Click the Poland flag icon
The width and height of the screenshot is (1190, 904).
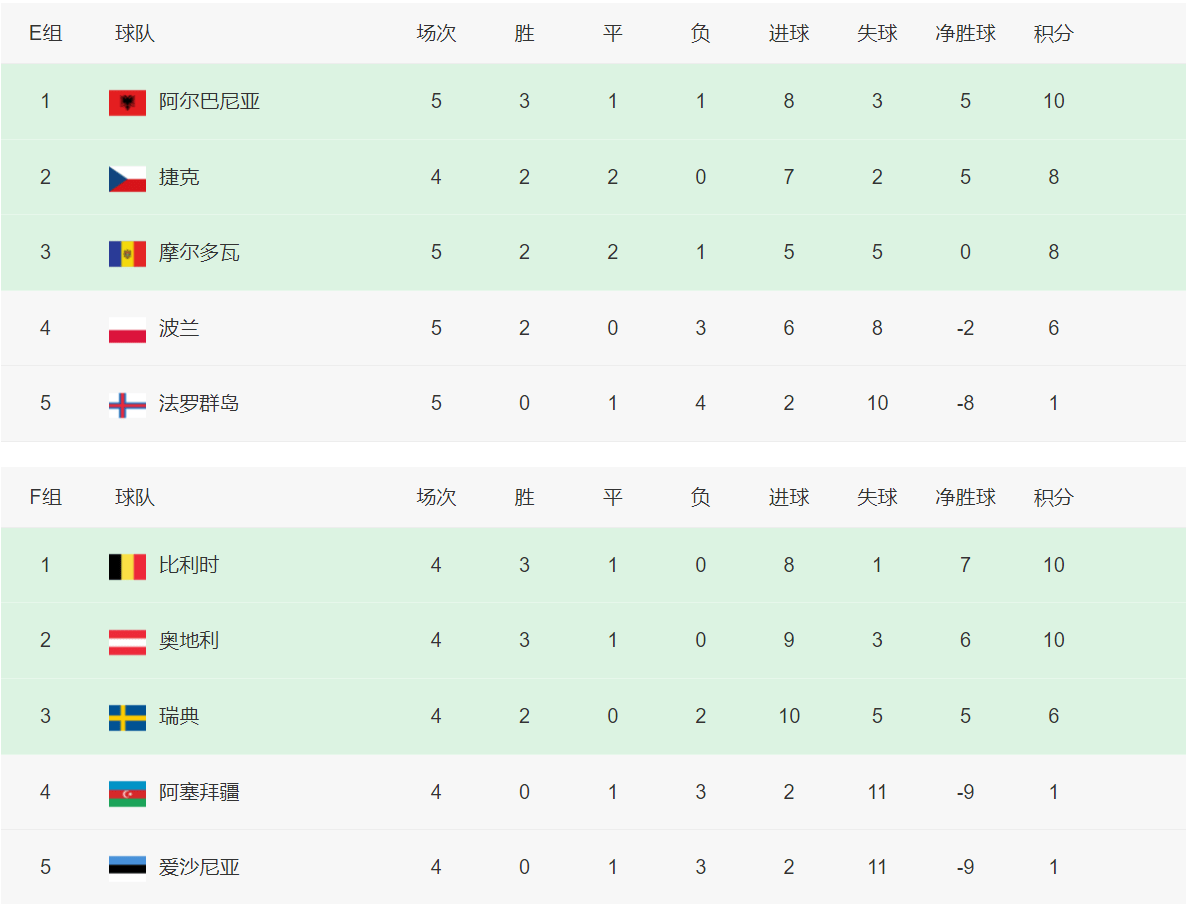(x=128, y=329)
